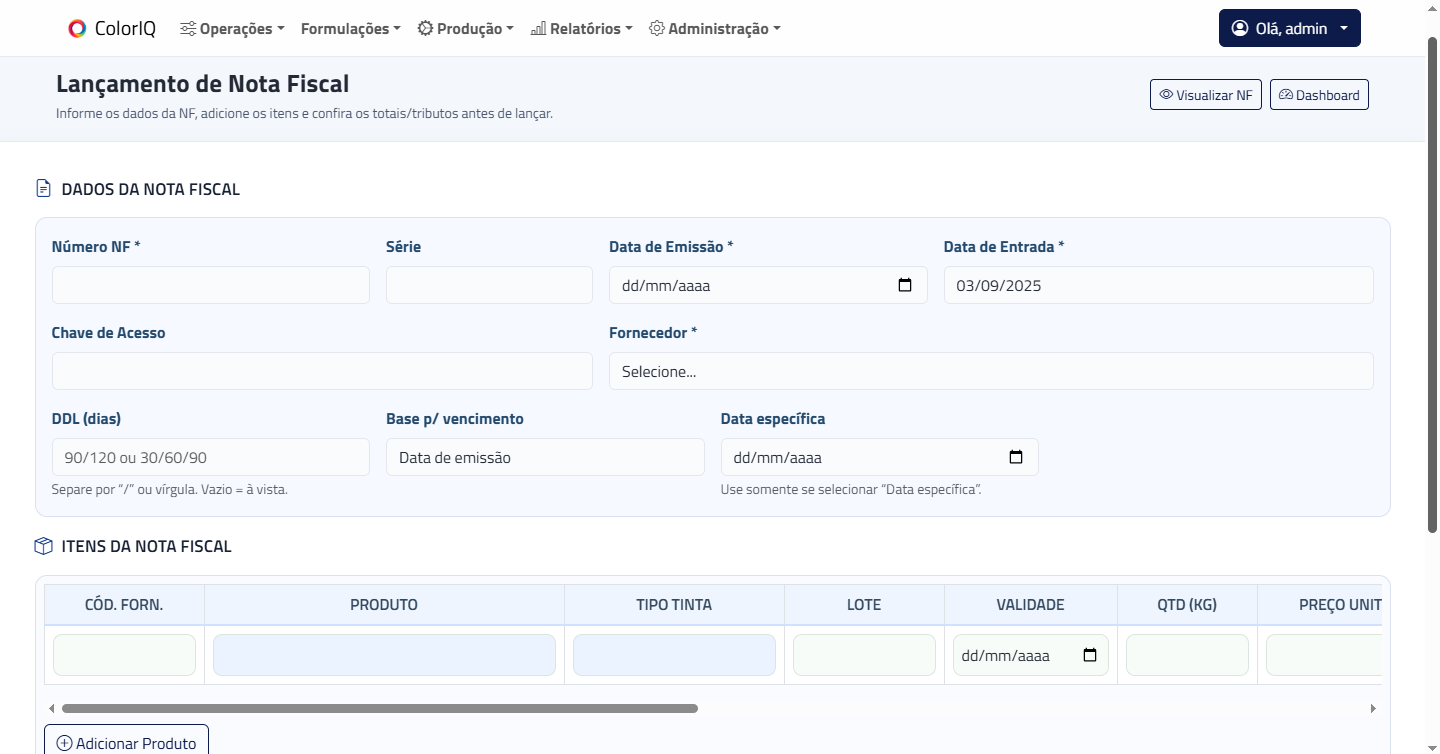Click the CÓD. FORN. column header
Screen dimensions: 1440x754
coord(124,605)
